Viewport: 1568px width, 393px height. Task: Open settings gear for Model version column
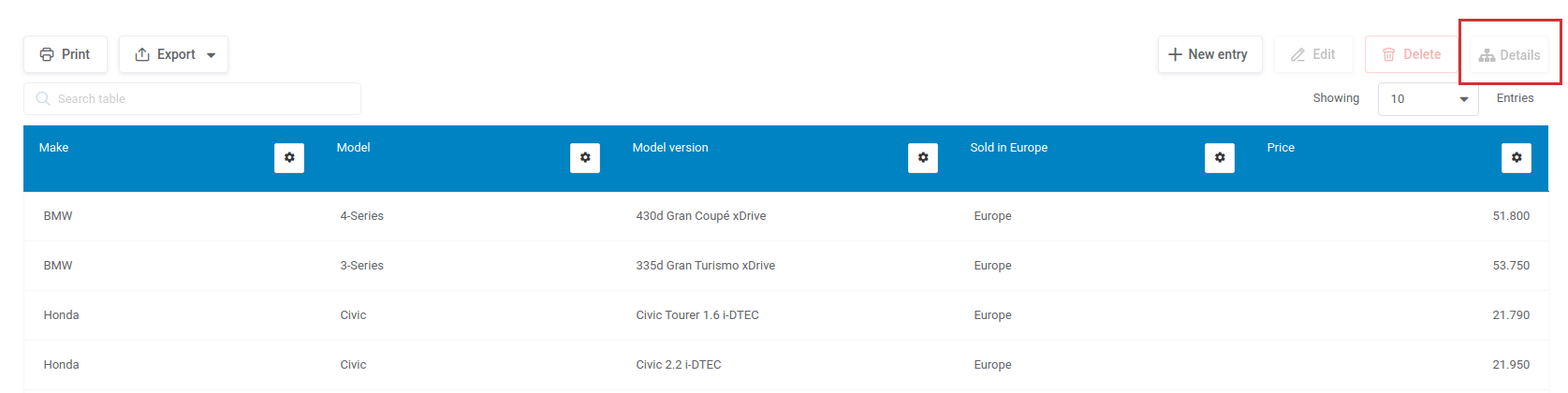(x=923, y=158)
